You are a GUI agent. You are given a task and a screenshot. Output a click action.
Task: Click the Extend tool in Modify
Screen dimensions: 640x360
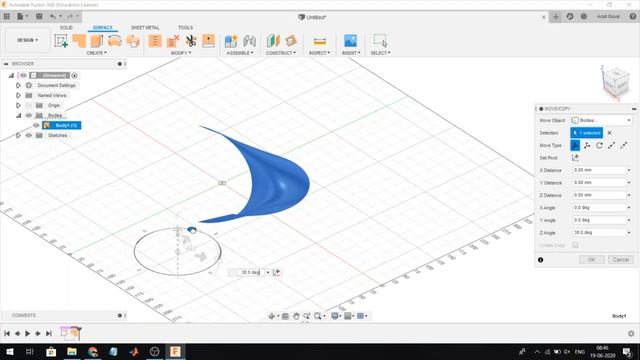pyautogui.click(x=209, y=40)
